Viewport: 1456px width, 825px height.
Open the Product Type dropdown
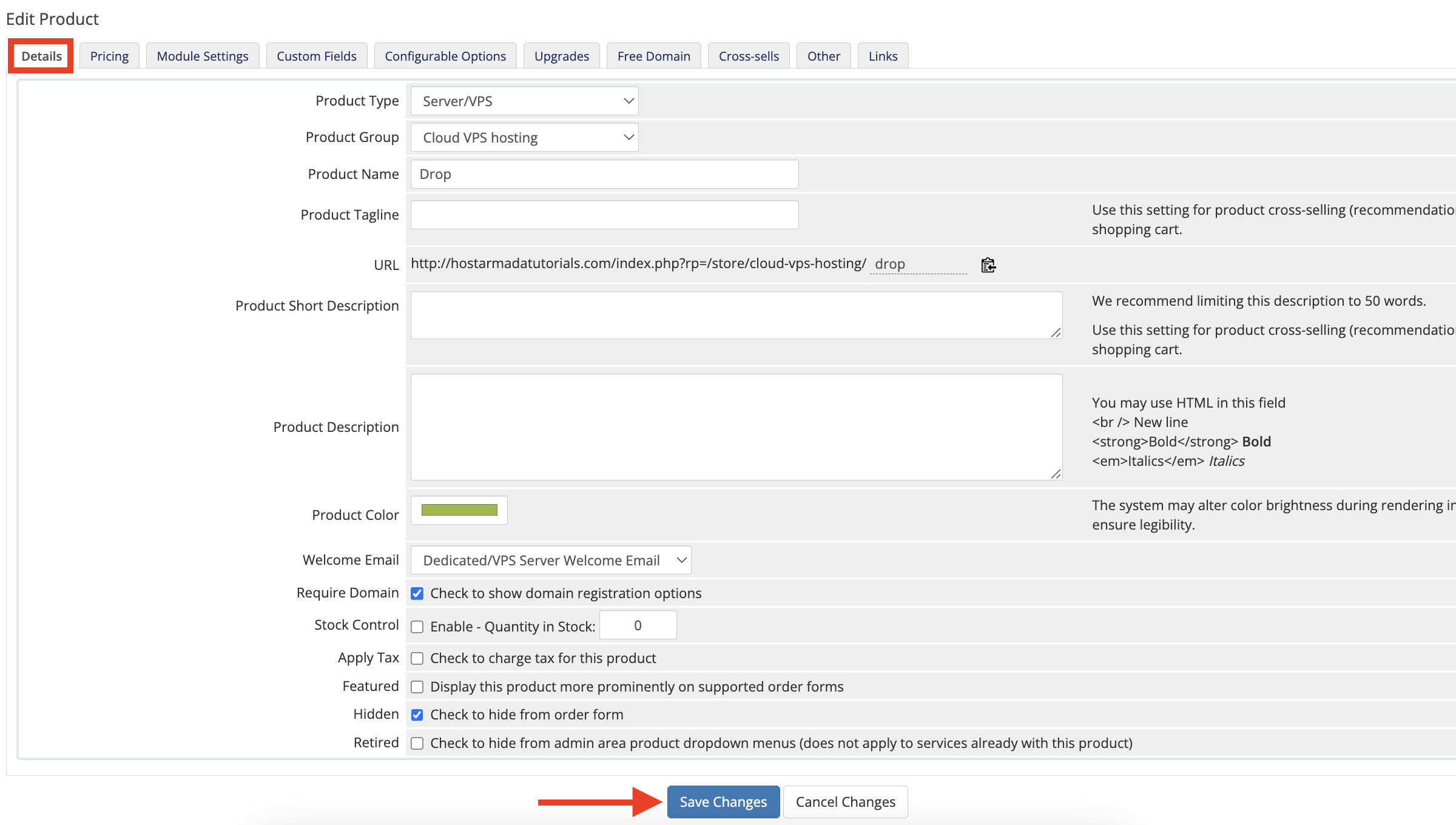click(525, 101)
